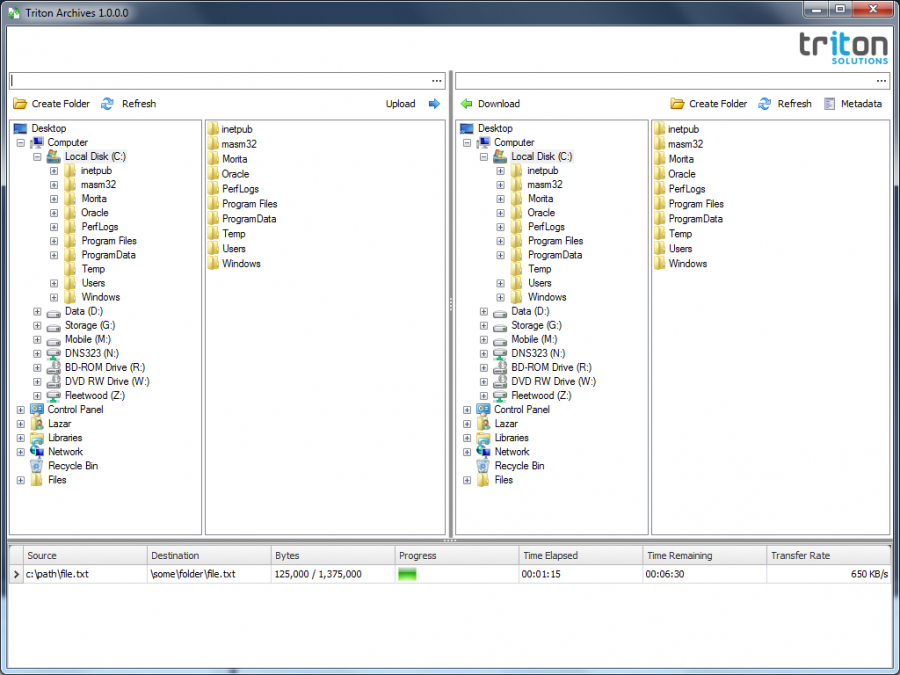Sort transfers by Destination column header
This screenshot has height=675, width=900.
pos(209,556)
